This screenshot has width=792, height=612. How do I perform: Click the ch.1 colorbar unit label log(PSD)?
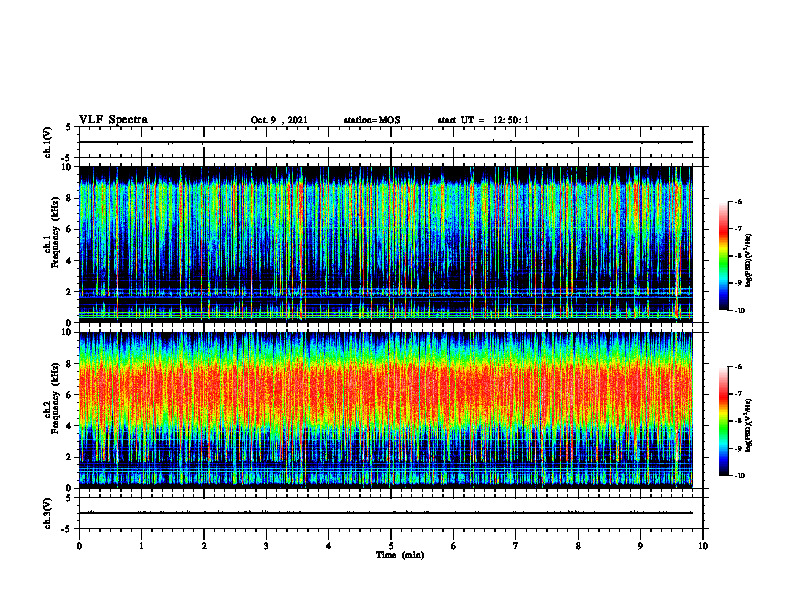click(x=748, y=261)
